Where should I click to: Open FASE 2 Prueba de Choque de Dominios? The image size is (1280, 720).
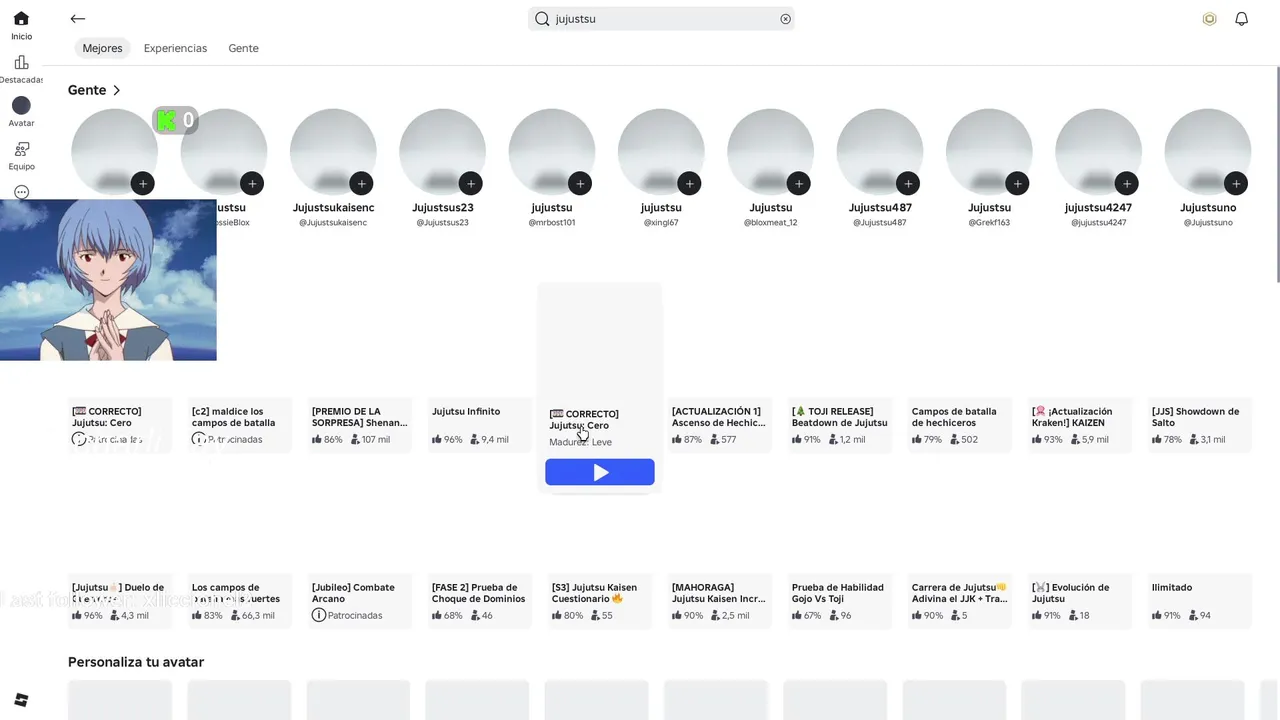480,601
